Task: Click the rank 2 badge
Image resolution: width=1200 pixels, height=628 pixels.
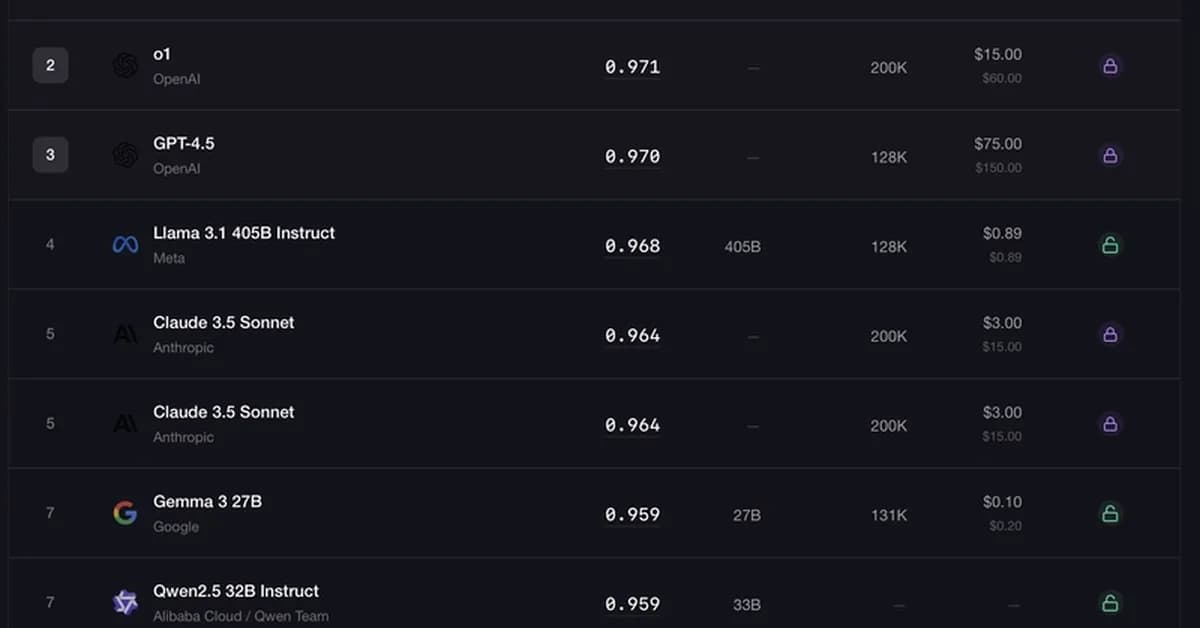Action: click(x=50, y=67)
